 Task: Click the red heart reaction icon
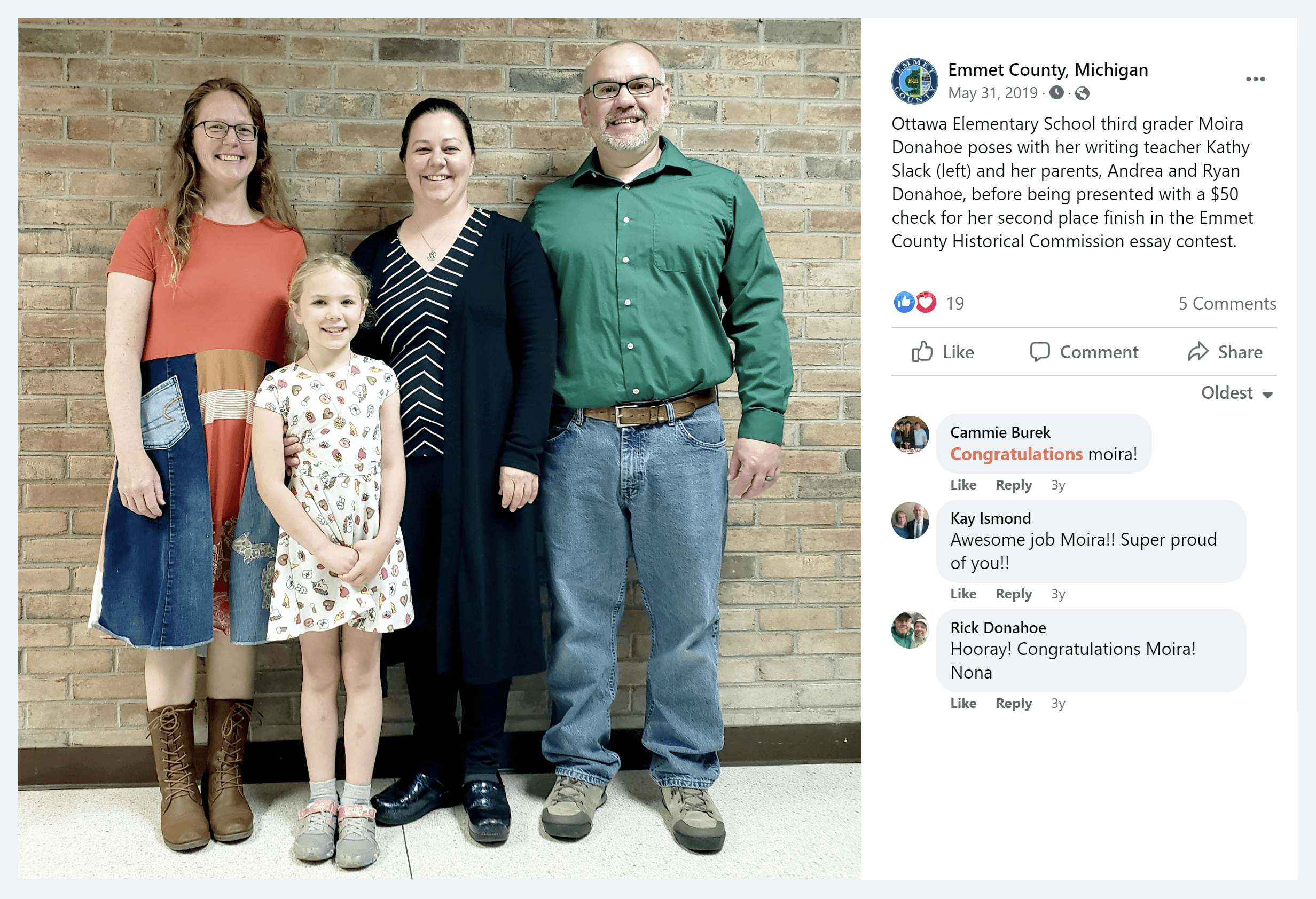(x=926, y=302)
